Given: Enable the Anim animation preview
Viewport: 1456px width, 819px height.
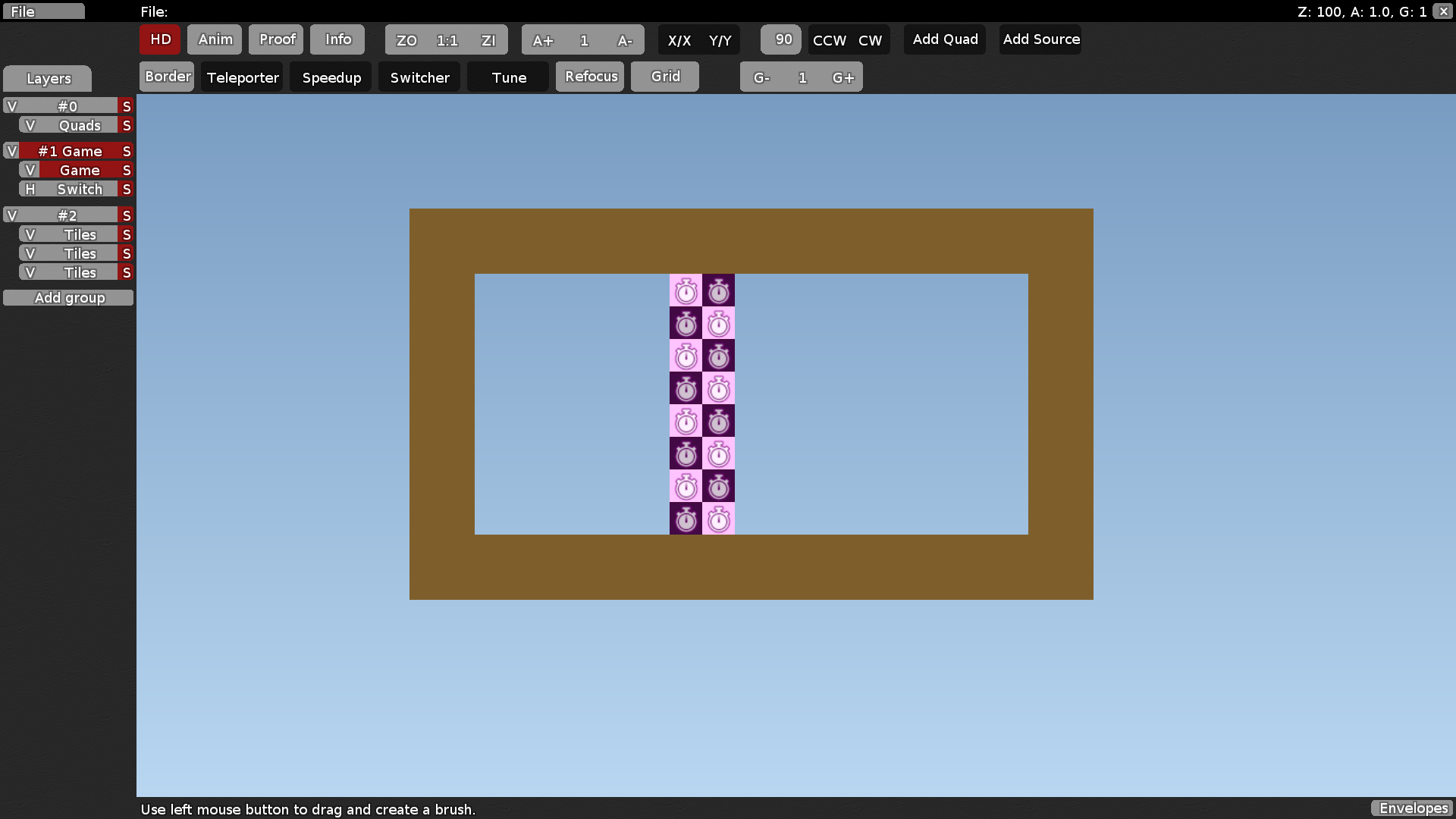Looking at the screenshot, I should tap(215, 39).
